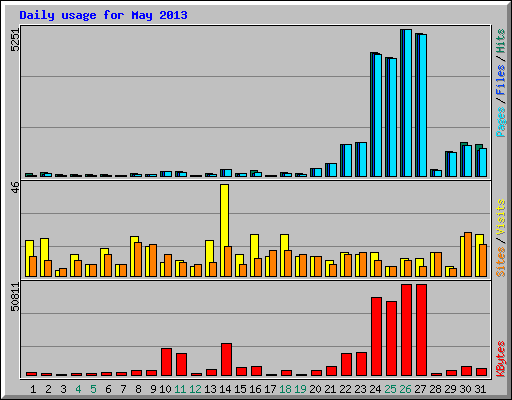Click day 3 on the x-axis
The width and height of the screenshot is (512, 400).
(x=63, y=389)
